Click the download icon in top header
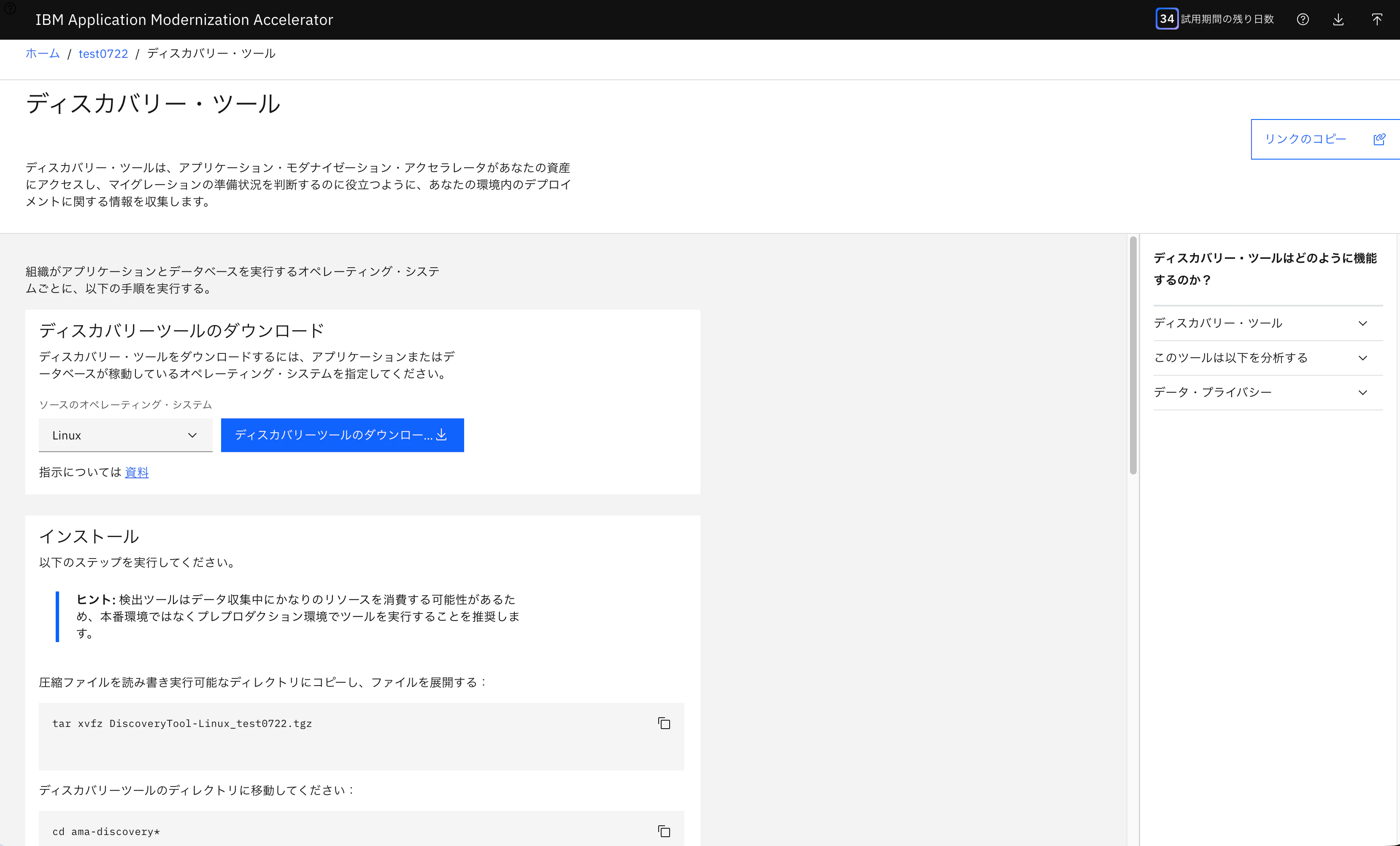Image resolution: width=1400 pixels, height=846 pixels. (1339, 19)
